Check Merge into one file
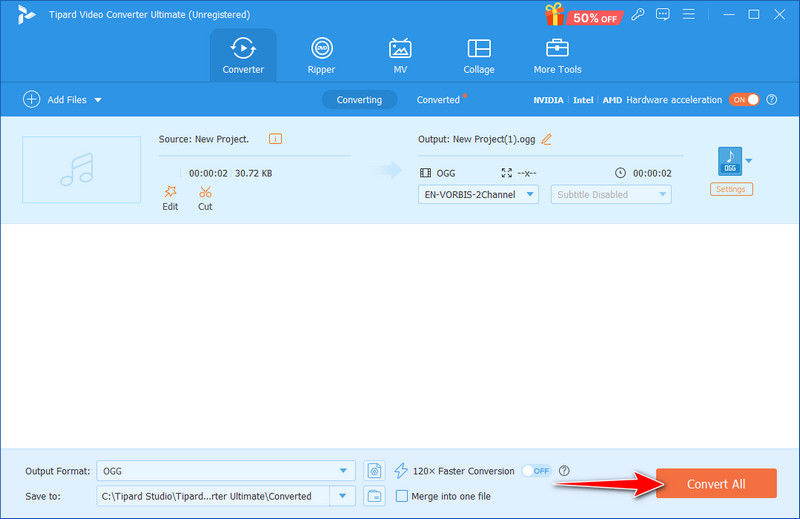The height and width of the screenshot is (519, 800). pyautogui.click(x=402, y=496)
